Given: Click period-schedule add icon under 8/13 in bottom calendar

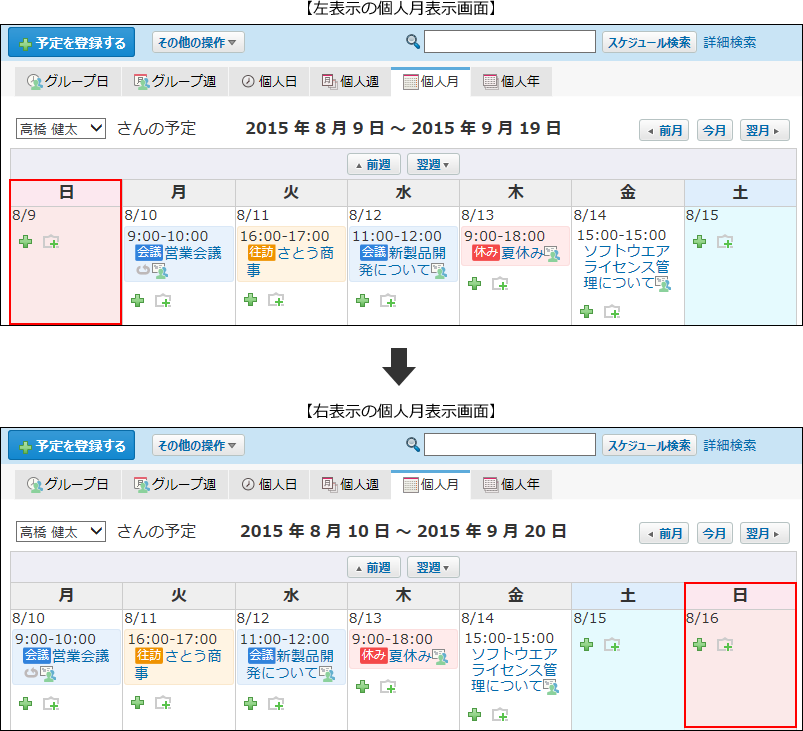Looking at the screenshot, I should 388,686.
